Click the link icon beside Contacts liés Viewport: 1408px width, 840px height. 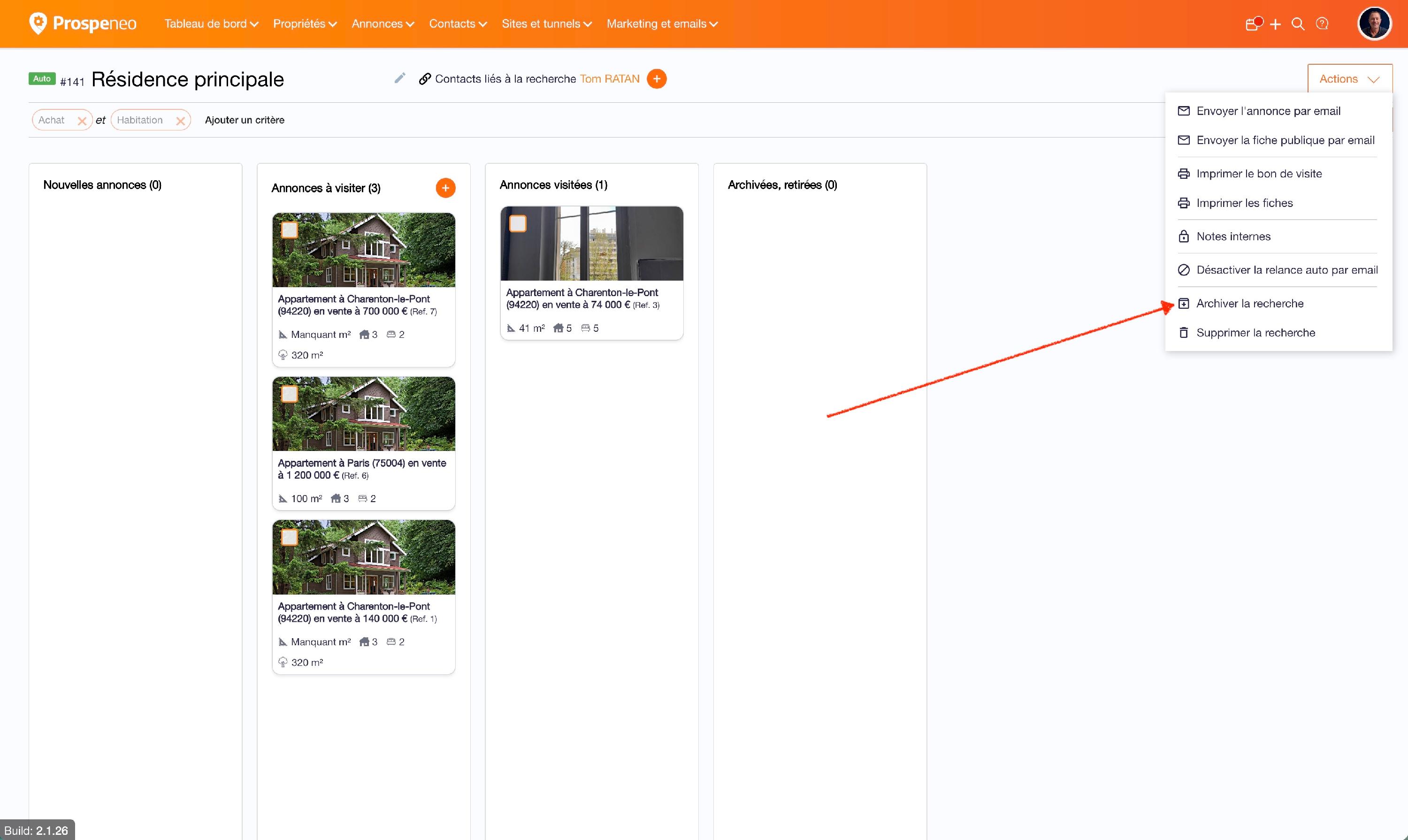[425, 79]
